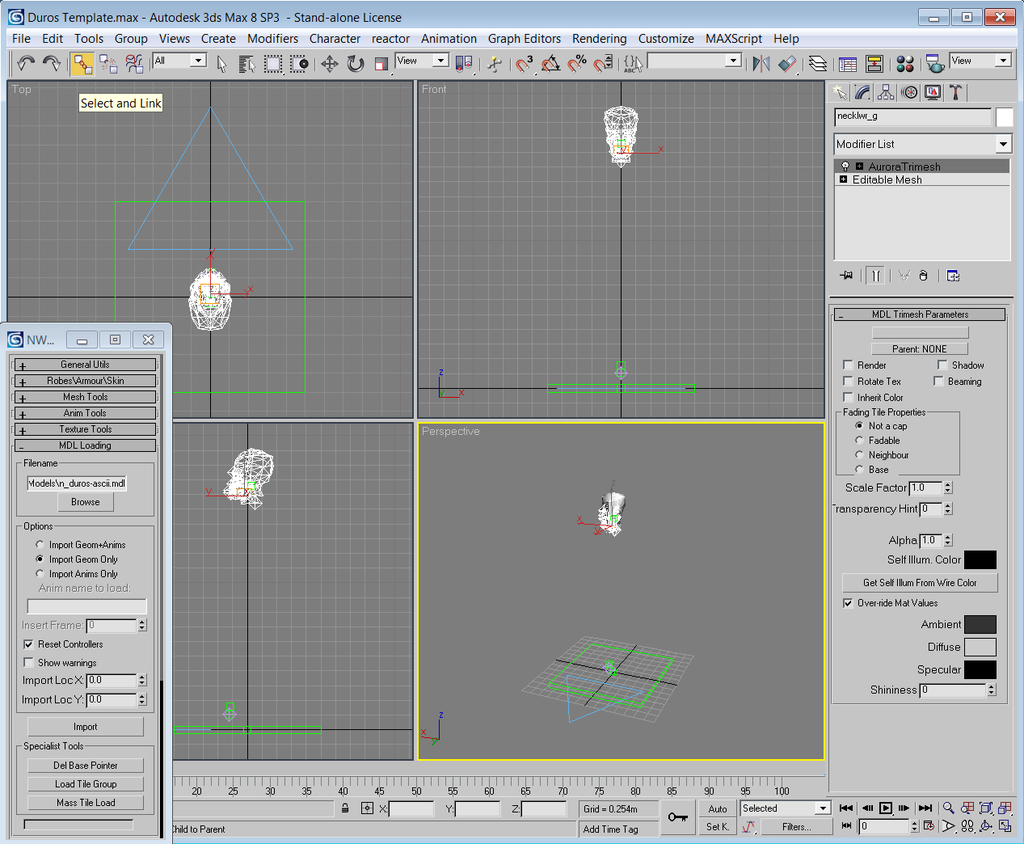The height and width of the screenshot is (844, 1024).
Task: Click the Load Tile Group button
Action: point(85,784)
